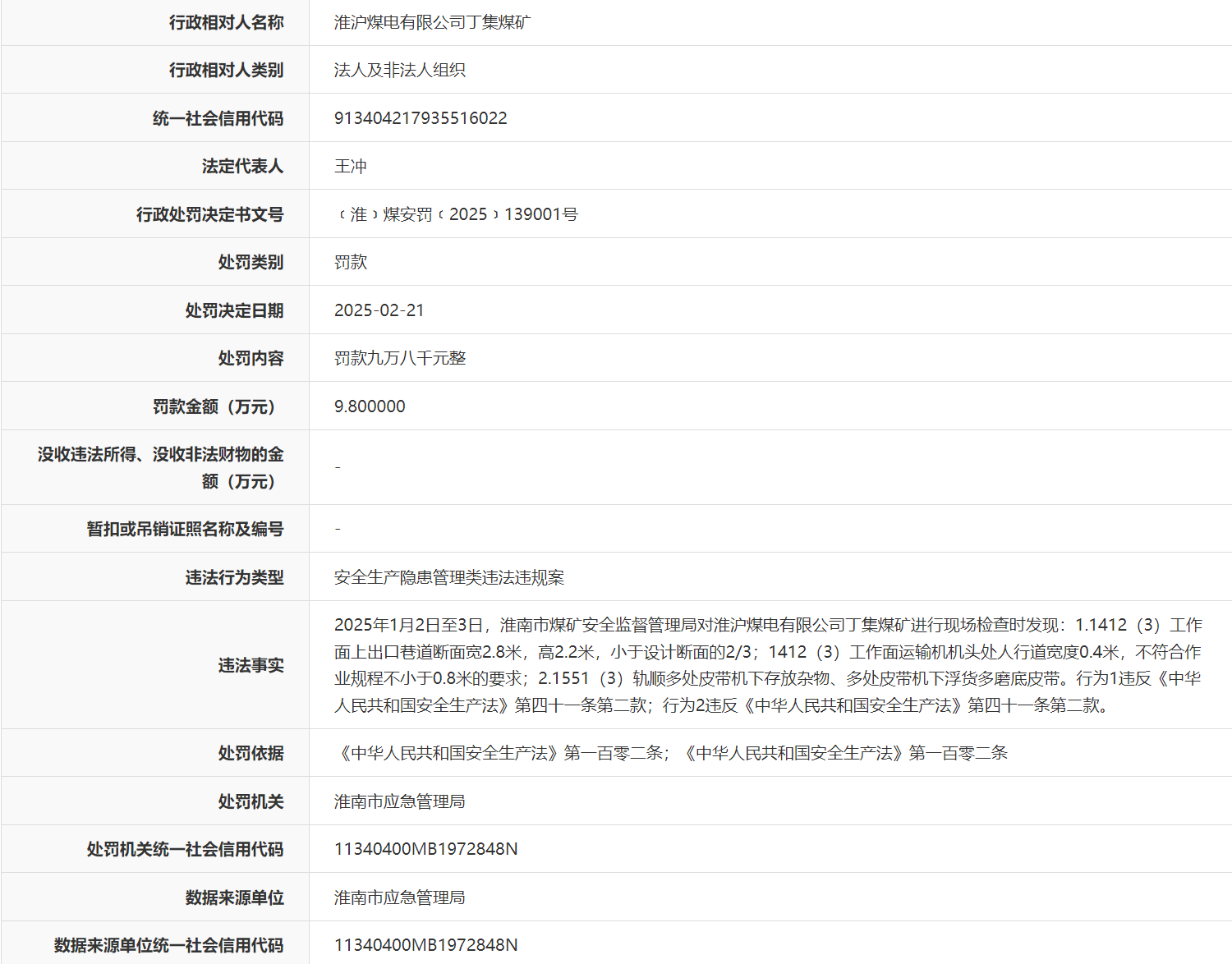Click the label "处罚内容"

pos(251,358)
